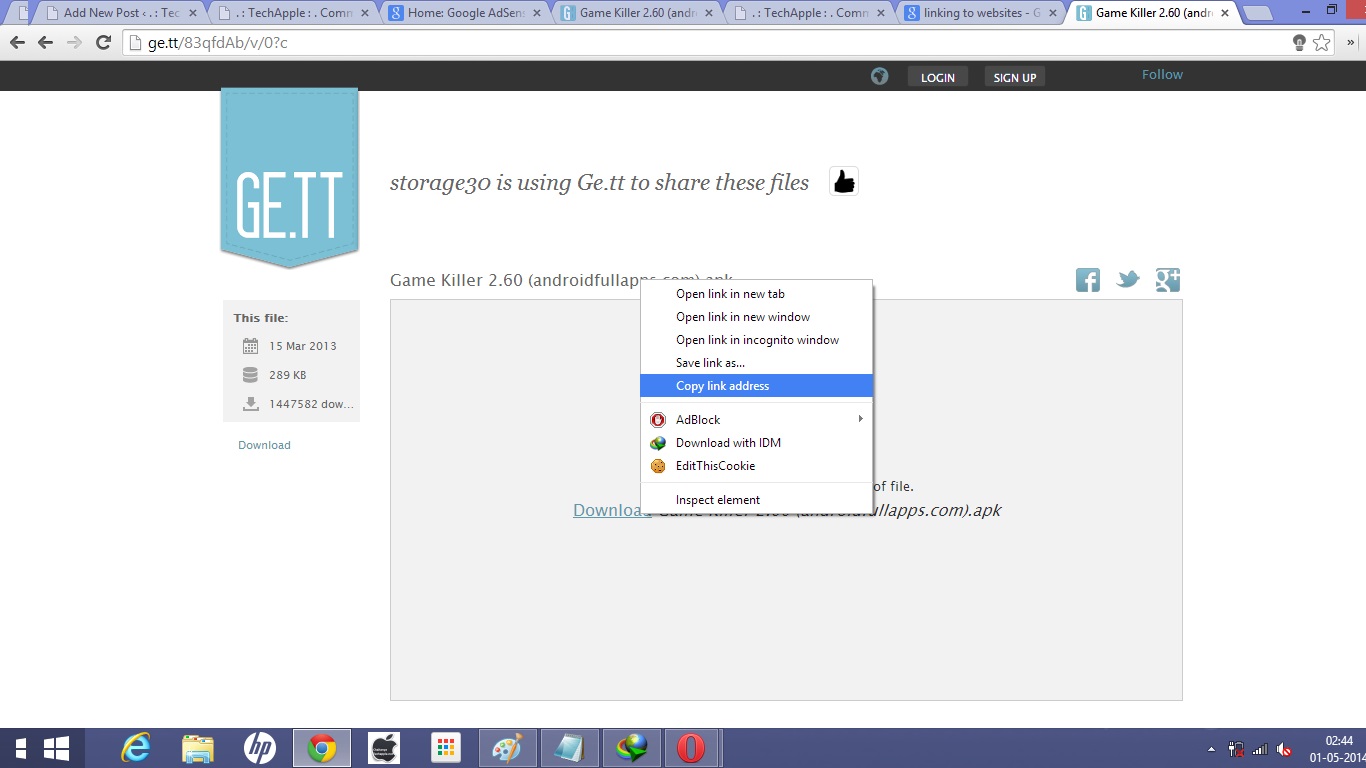Image resolution: width=1366 pixels, height=768 pixels.
Task: Click the browser forward arrow
Action: coord(74,42)
